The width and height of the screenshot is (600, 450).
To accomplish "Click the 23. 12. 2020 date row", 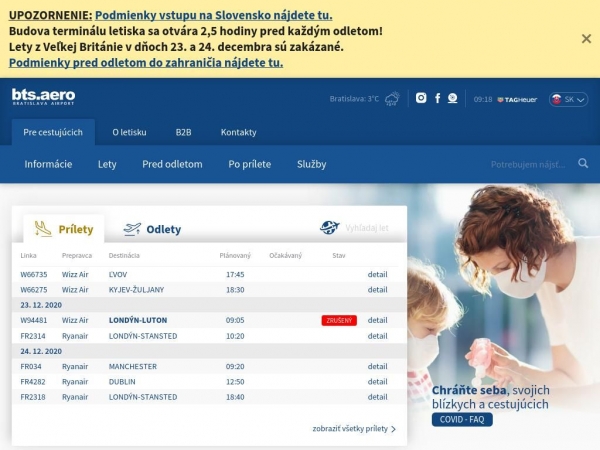I will [x=209, y=305].
